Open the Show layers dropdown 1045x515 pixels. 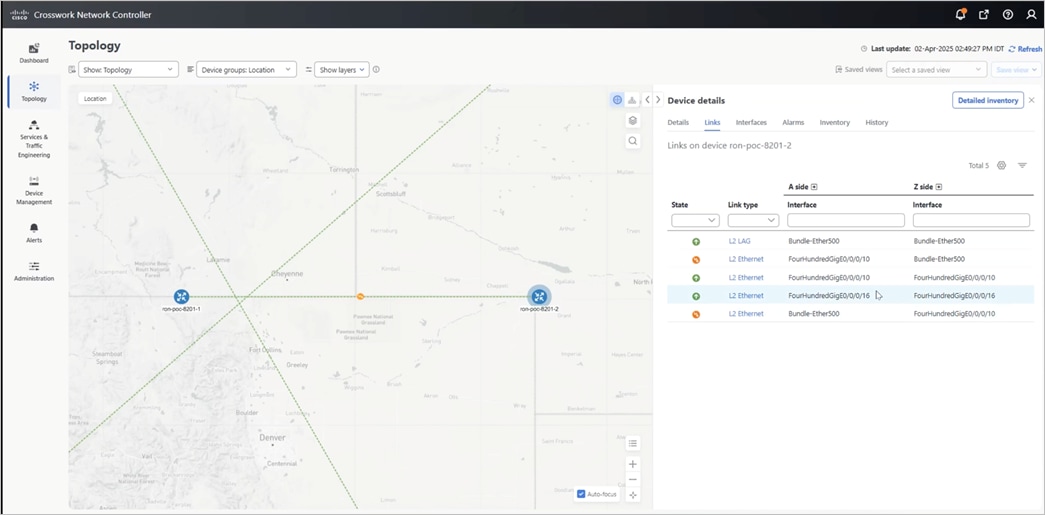click(x=341, y=69)
